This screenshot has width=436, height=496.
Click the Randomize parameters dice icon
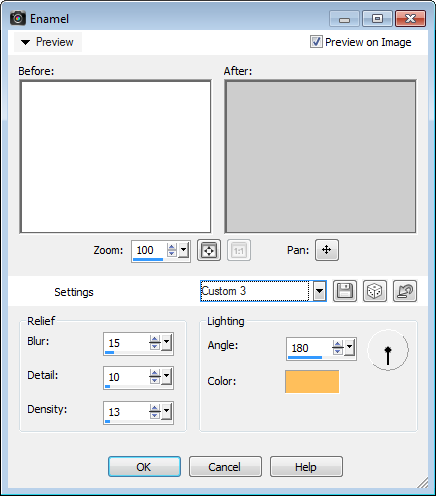click(375, 291)
